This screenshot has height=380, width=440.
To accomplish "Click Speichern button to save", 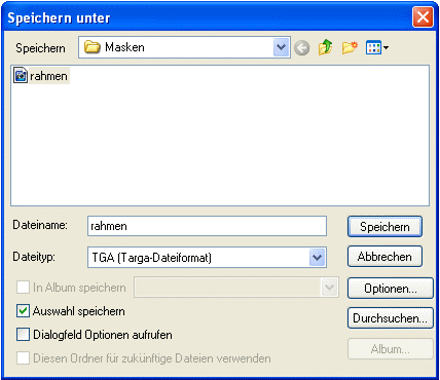I will coord(385,227).
